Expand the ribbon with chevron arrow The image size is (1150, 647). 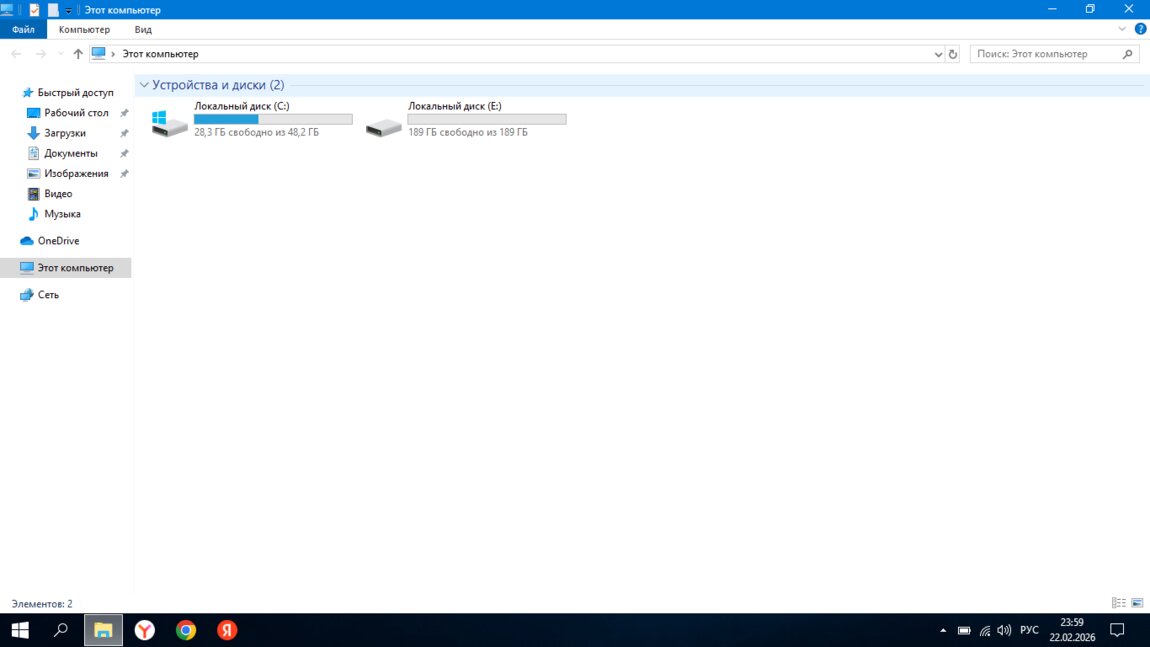coord(1122,30)
